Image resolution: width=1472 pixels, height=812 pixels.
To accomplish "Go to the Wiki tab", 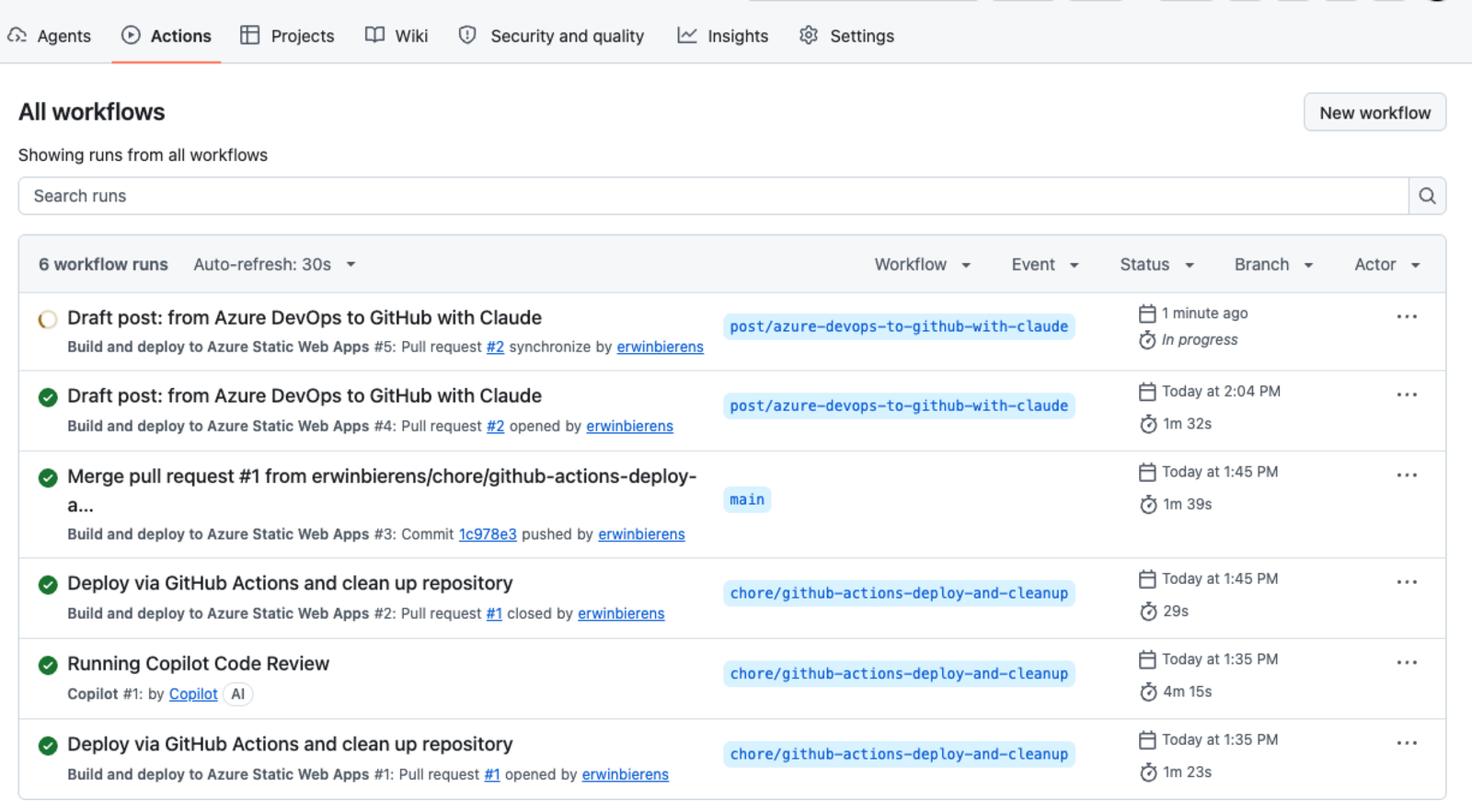I will [x=397, y=36].
